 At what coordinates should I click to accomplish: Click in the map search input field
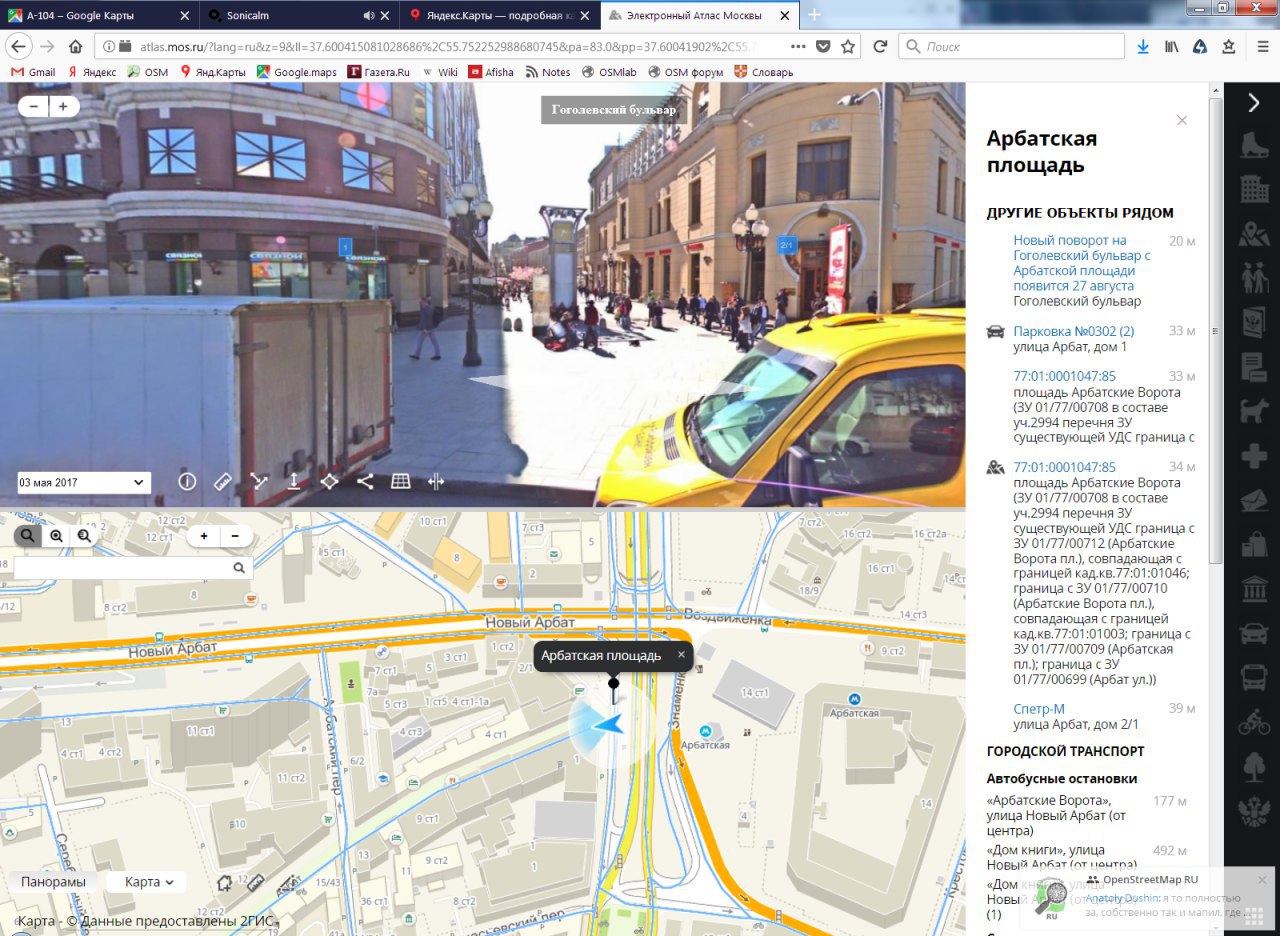click(x=122, y=568)
